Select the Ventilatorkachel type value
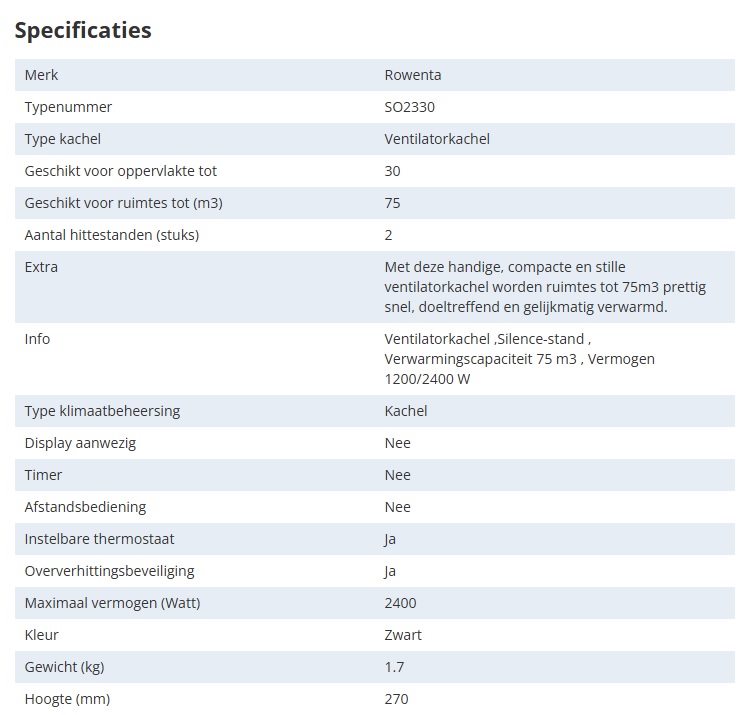Image resolution: width=747 pixels, height=715 pixels. (x=437, y=139)
